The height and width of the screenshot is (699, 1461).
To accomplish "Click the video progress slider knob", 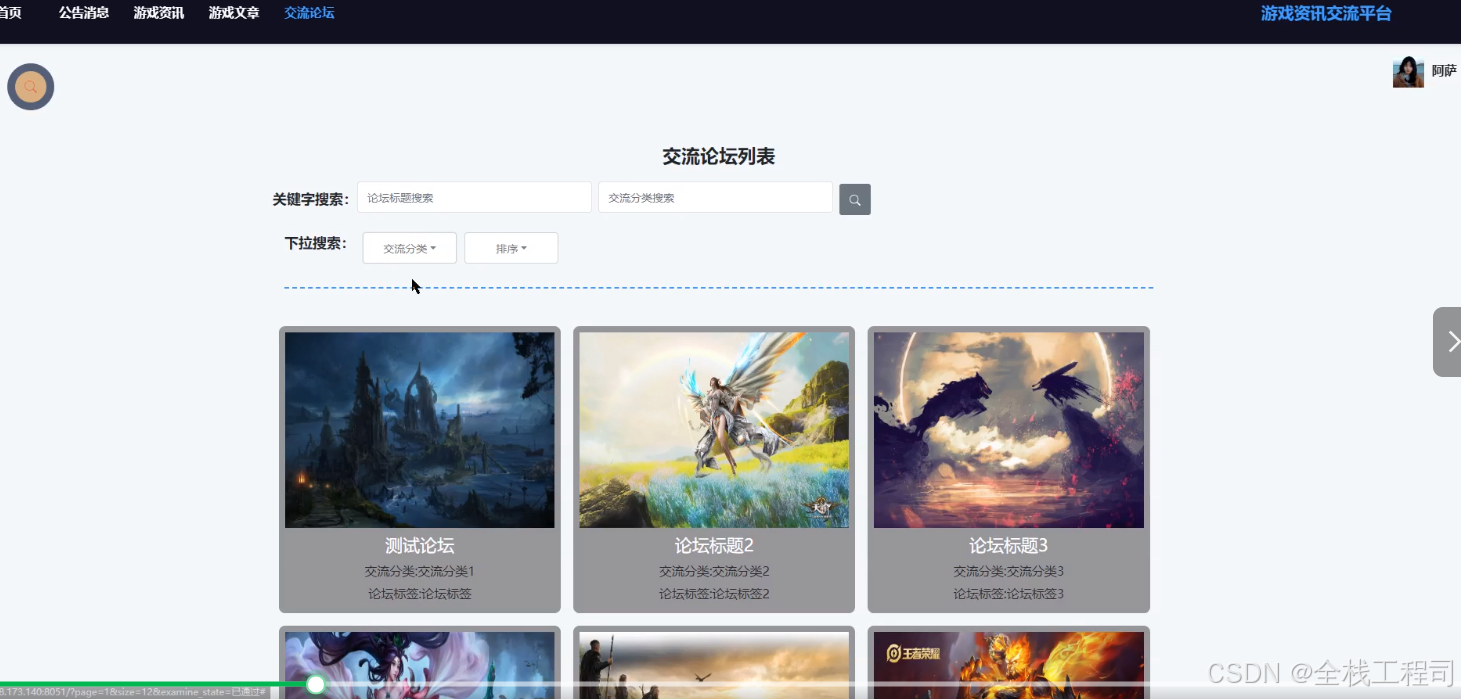I will 316,685.
